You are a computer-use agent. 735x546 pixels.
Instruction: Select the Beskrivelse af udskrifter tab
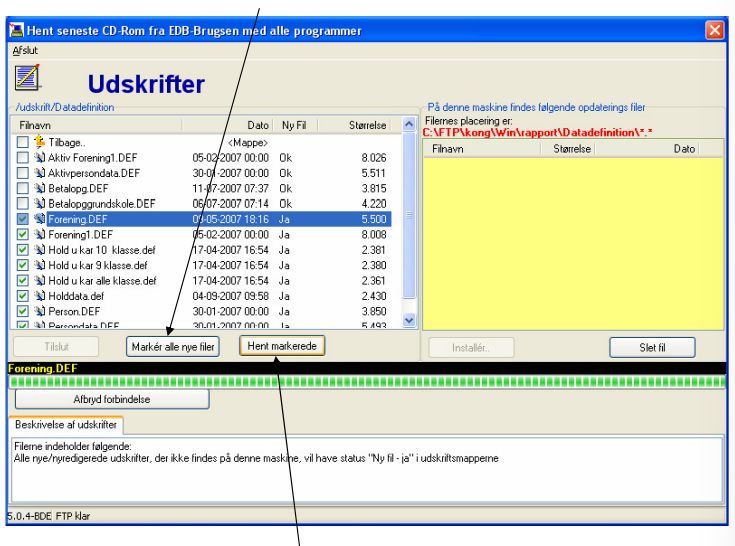(x=66, y=425)
